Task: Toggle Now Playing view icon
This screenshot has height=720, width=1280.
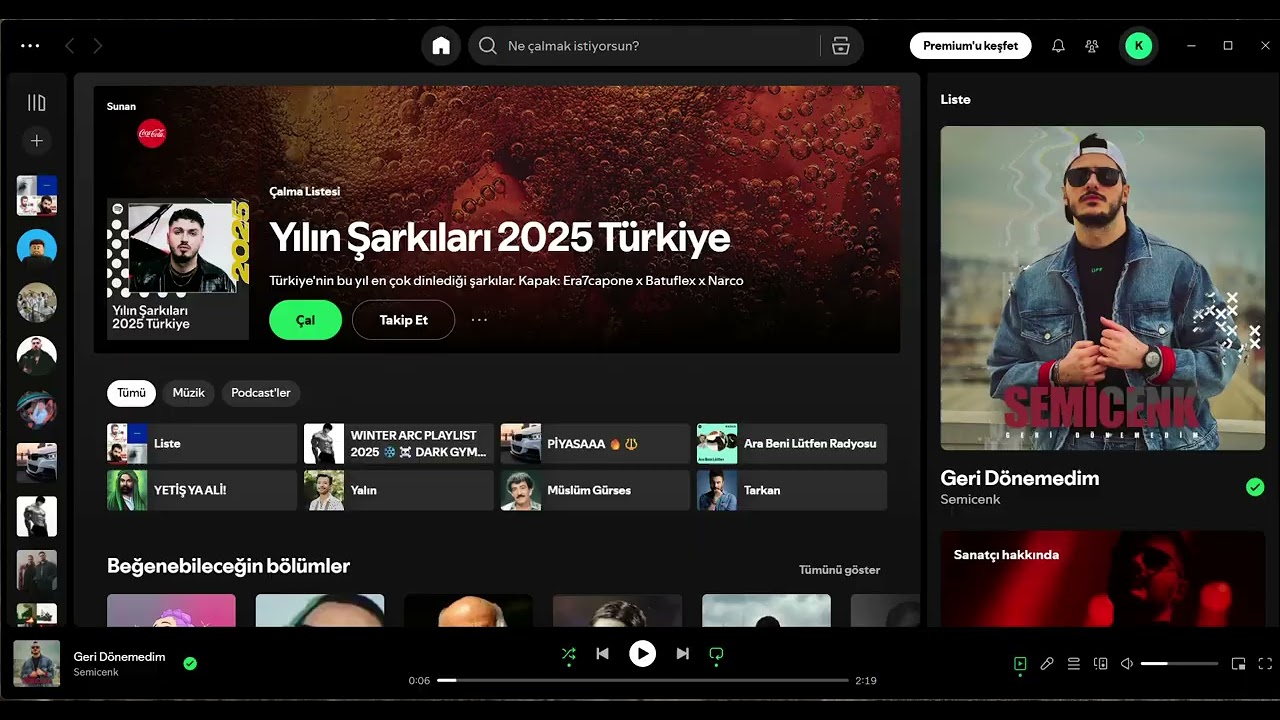Action: tap(1020, 663)
